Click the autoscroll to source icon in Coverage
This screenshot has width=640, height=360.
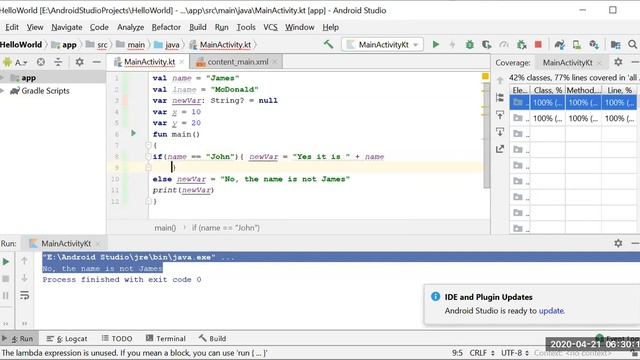pyautogui.click(x=500, y=115)
